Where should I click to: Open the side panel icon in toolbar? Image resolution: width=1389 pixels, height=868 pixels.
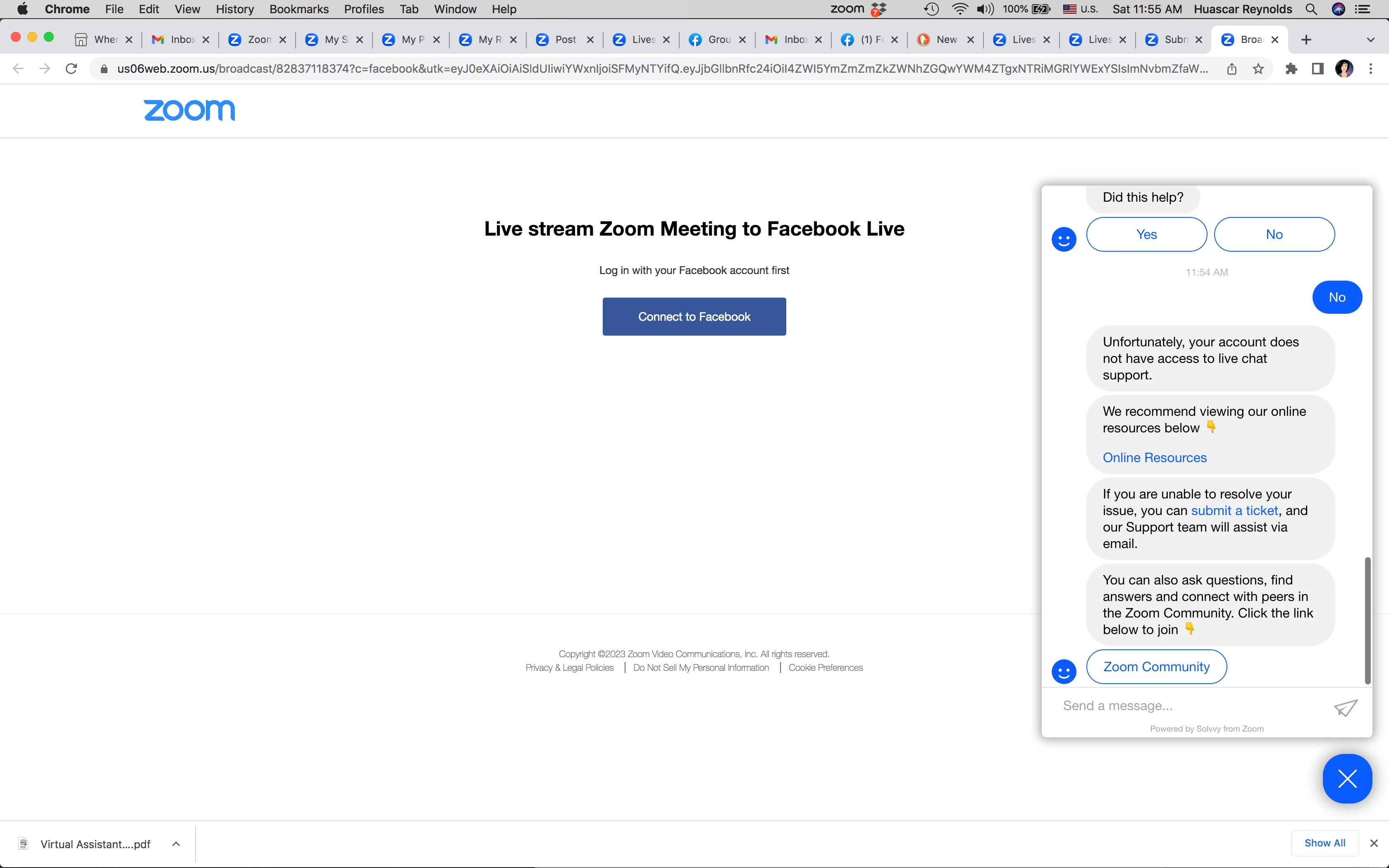click(1317, 69)
